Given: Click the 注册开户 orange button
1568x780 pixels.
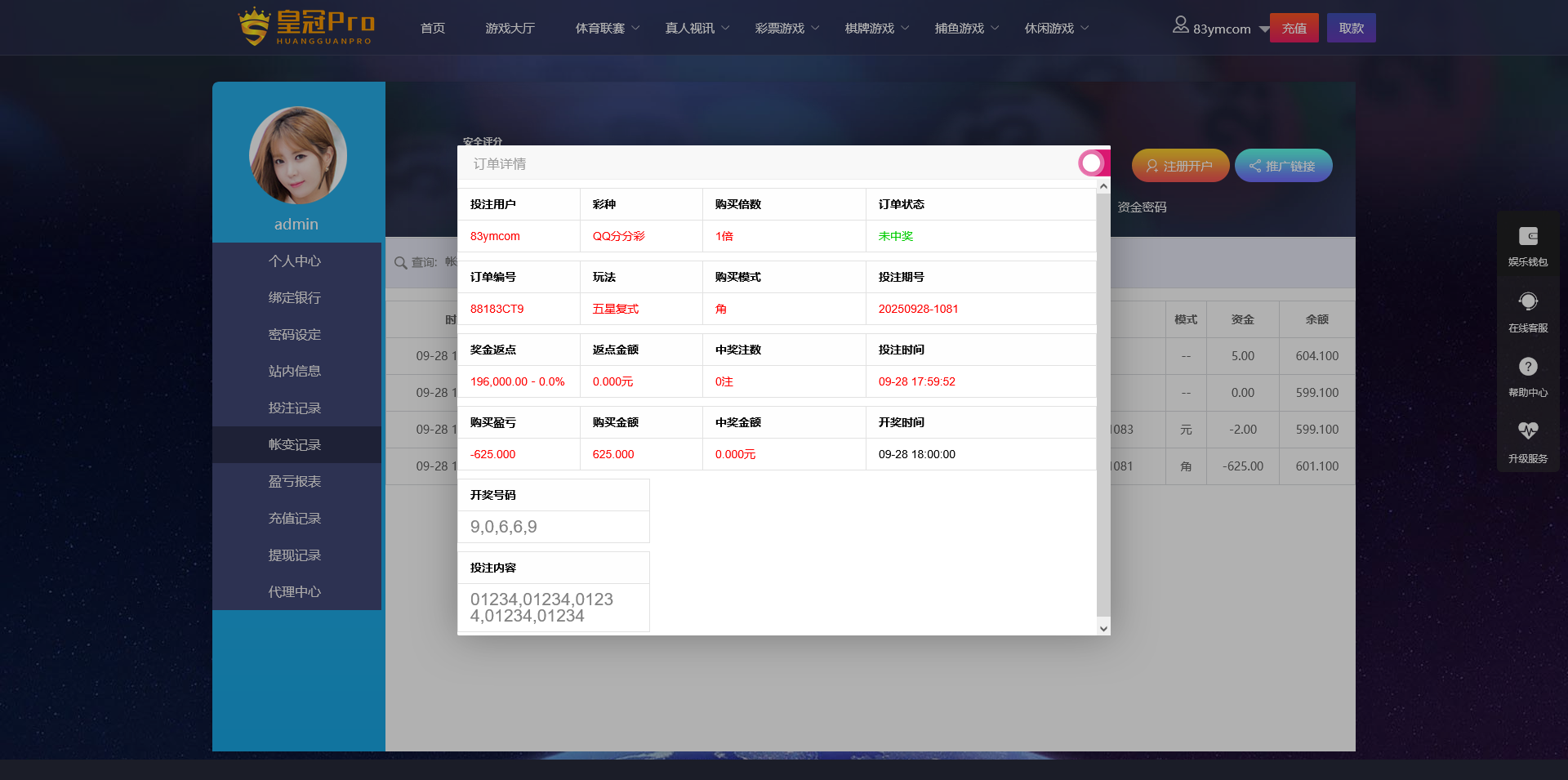Looking at the screenshot, I should (1180, 166).
